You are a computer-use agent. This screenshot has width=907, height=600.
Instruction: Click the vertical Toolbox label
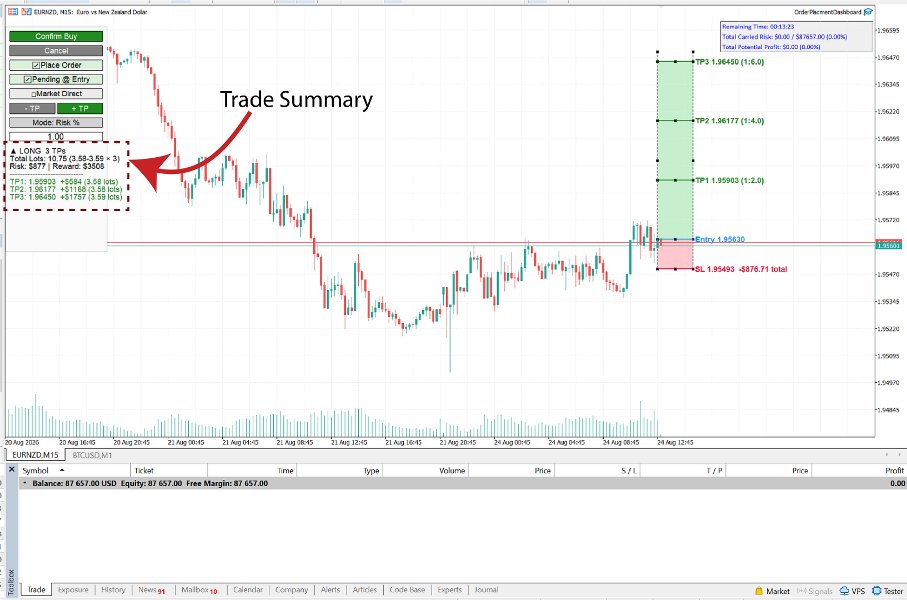(10, 581)
